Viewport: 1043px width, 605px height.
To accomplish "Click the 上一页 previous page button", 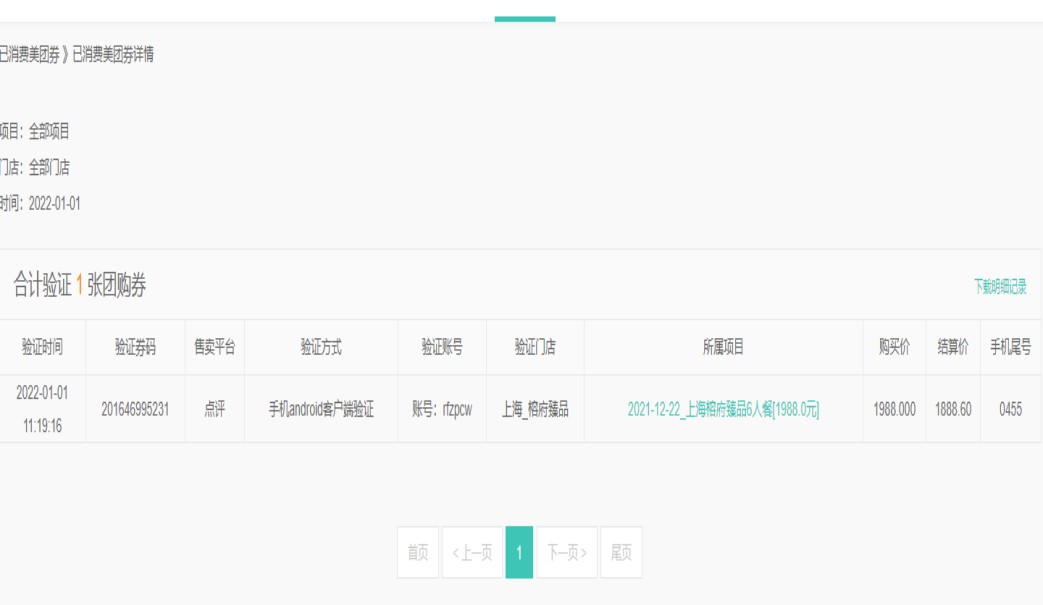I will click(x=472, y=552).
